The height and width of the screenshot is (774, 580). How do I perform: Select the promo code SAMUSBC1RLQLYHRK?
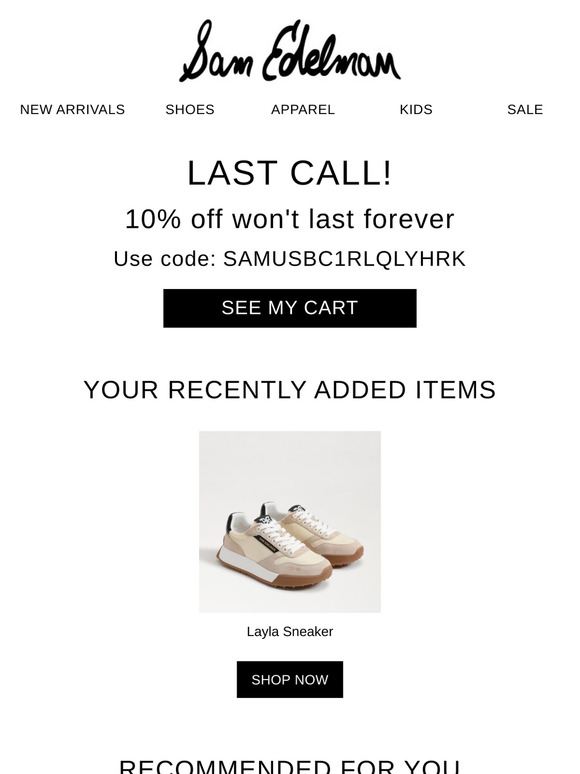coord(344,259)
